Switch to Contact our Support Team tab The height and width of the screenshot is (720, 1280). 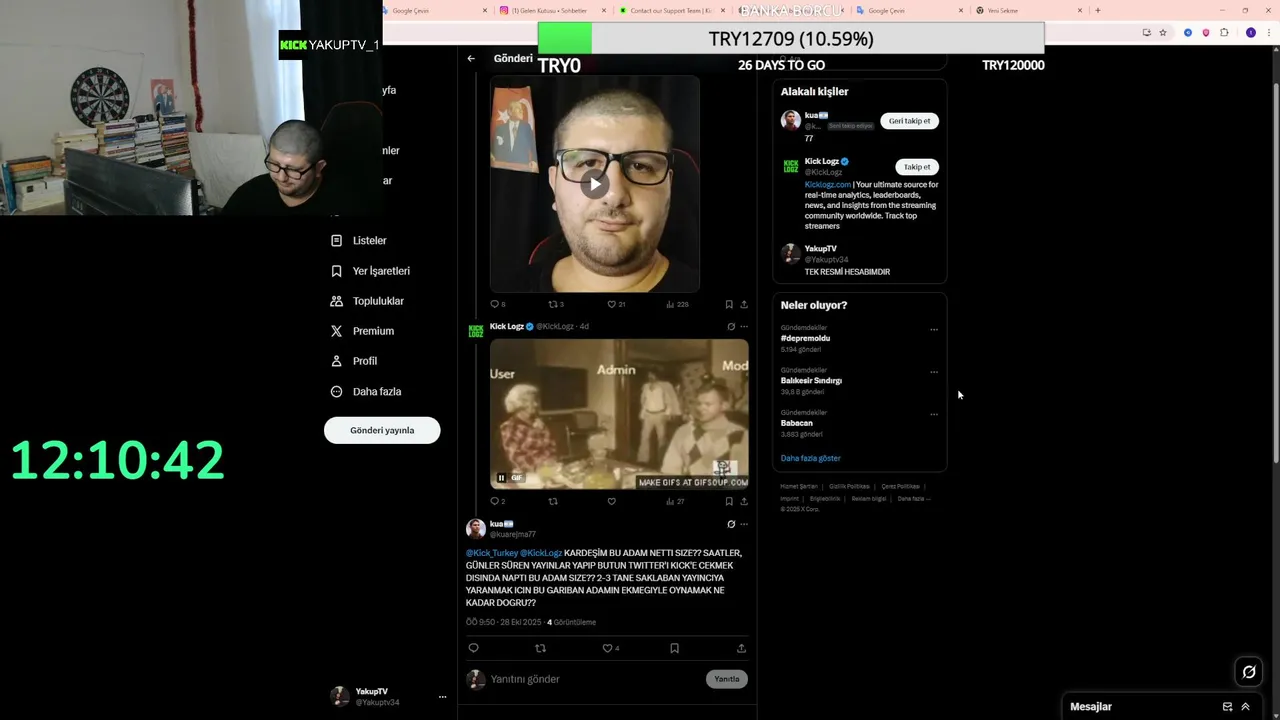click(x=671, y=10)
